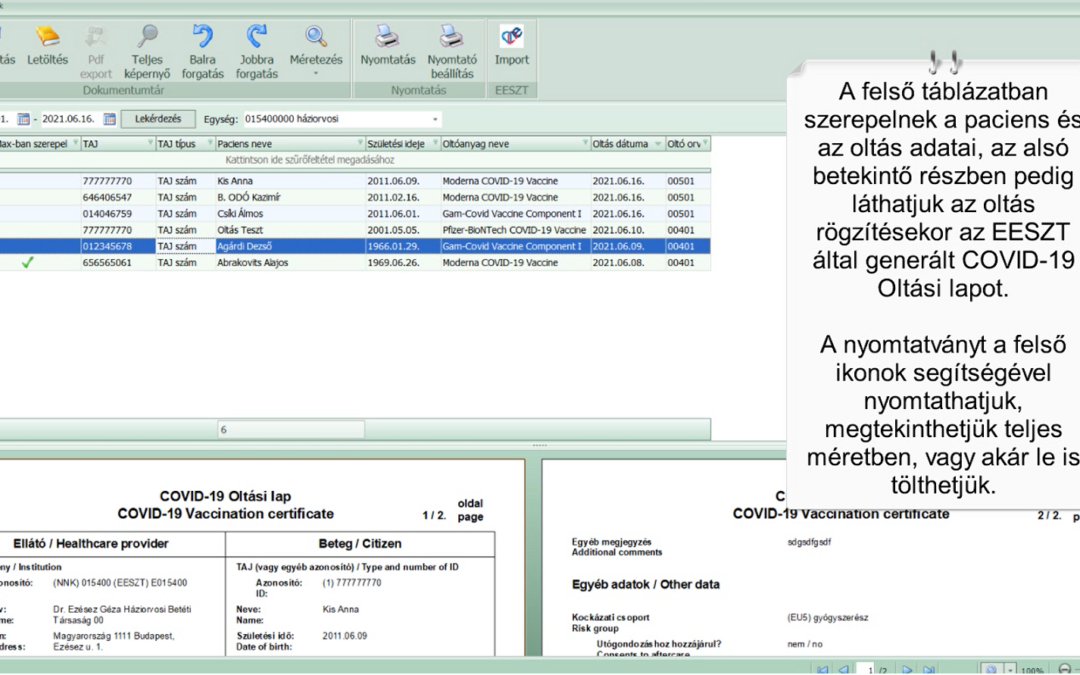The image size is (1080, 675).
Task: Open the end date calendar picker
Action: pos(110,119)
